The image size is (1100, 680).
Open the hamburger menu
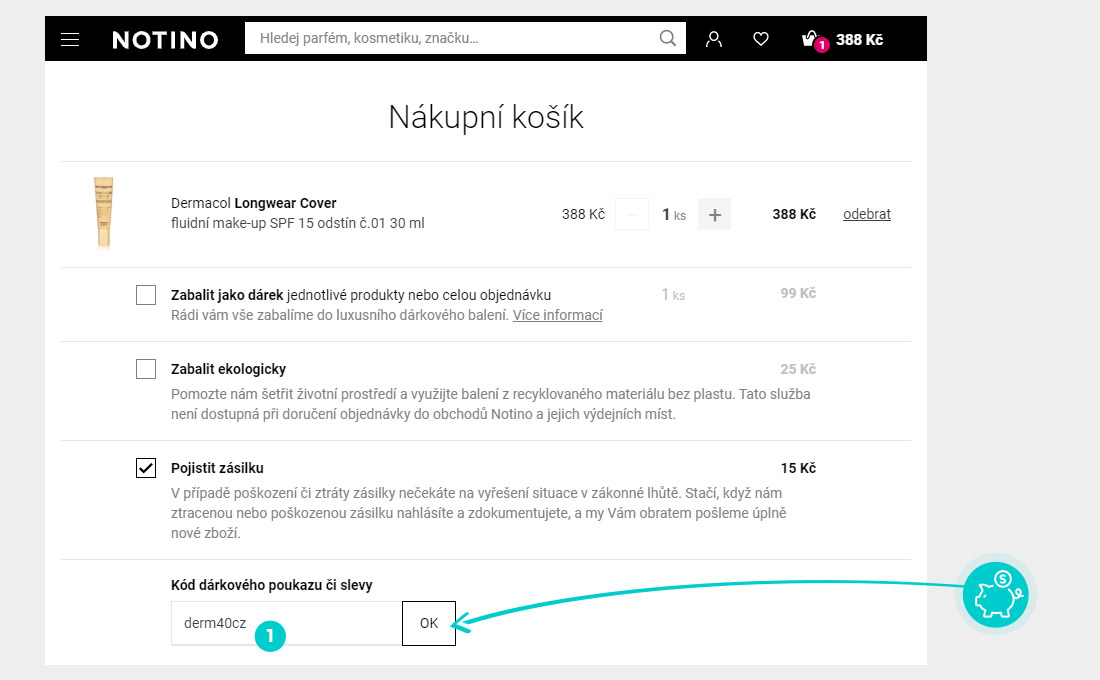point(69,39)
